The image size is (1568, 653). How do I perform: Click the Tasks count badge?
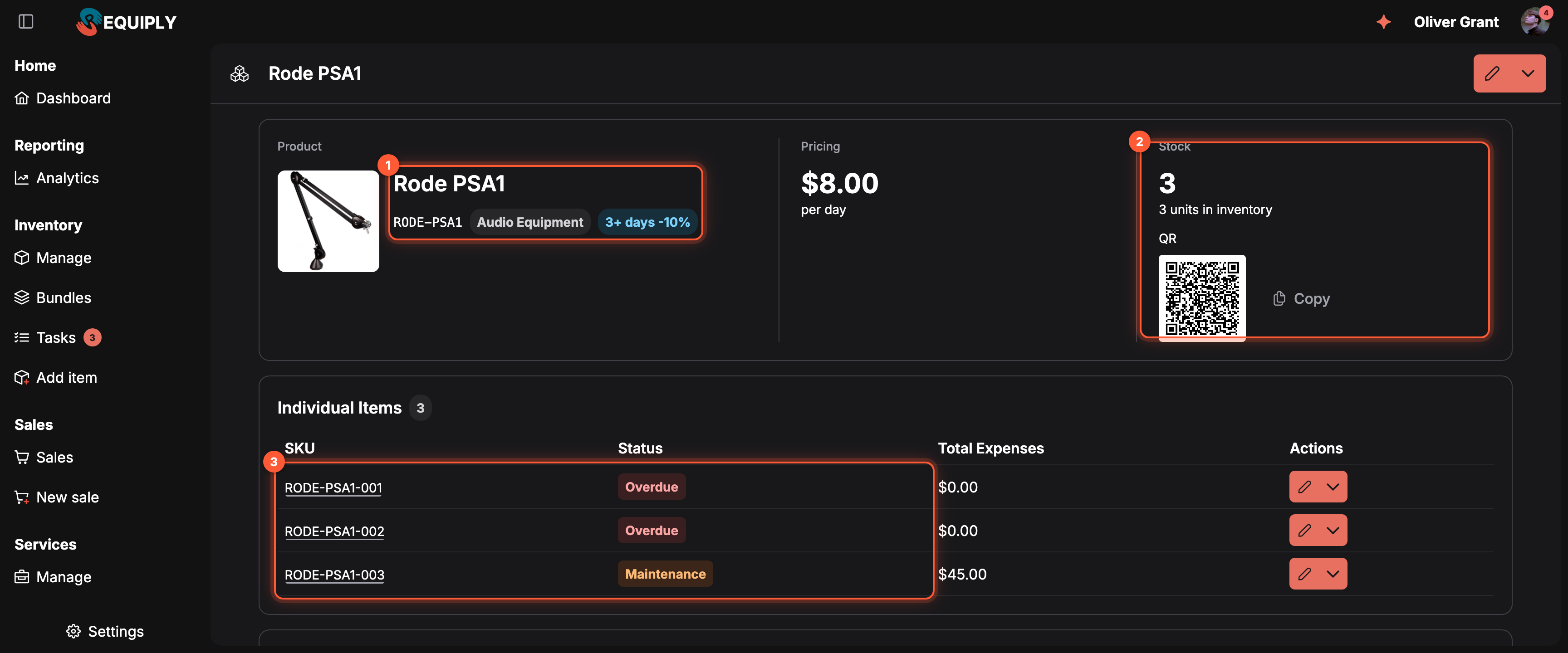(x=93, y=337)
